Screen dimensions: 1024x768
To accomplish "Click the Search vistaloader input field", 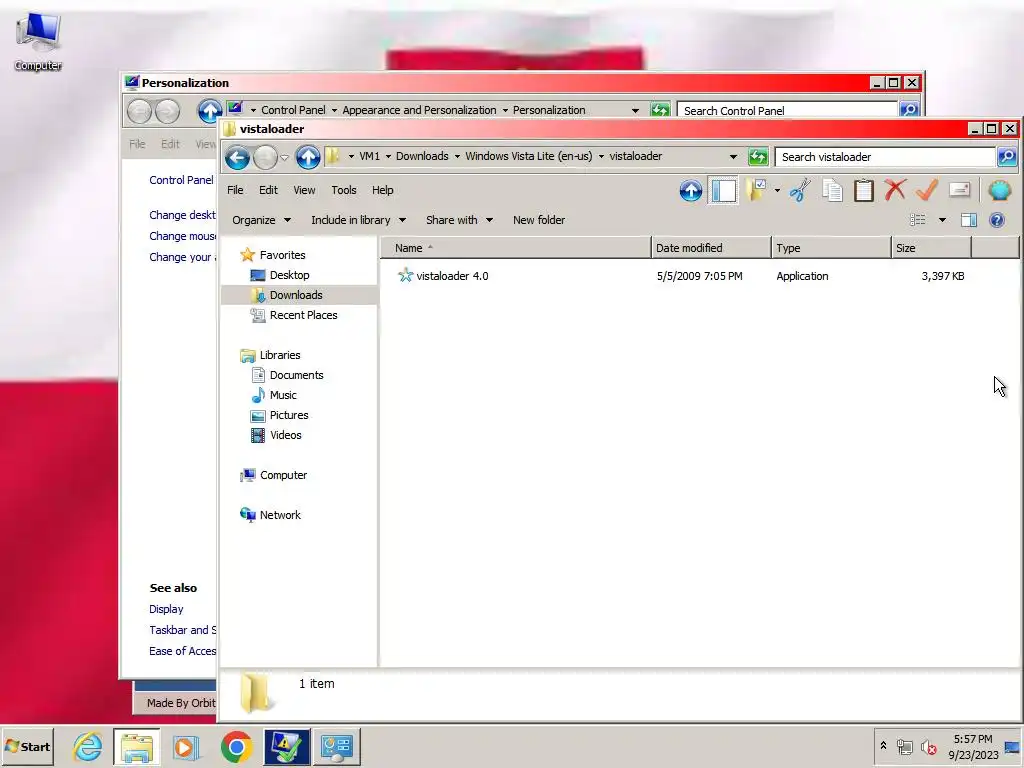I will pyautogui.click(x=885, y=157).
